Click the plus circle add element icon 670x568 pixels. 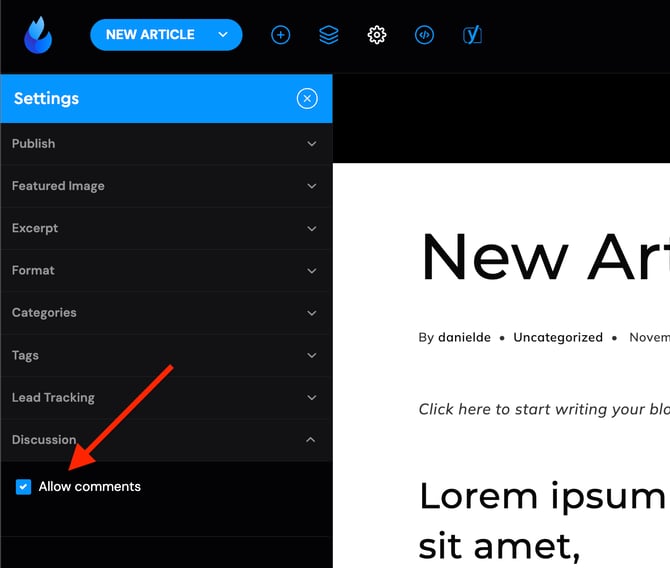pos(281,35)
